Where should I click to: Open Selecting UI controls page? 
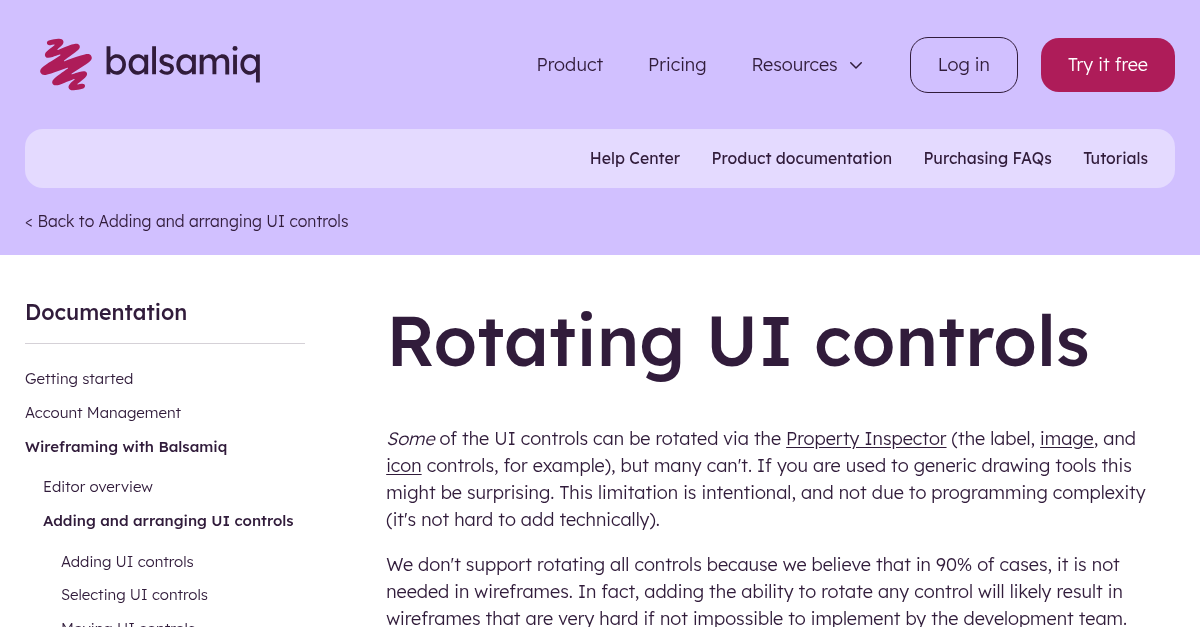[134, 594]
